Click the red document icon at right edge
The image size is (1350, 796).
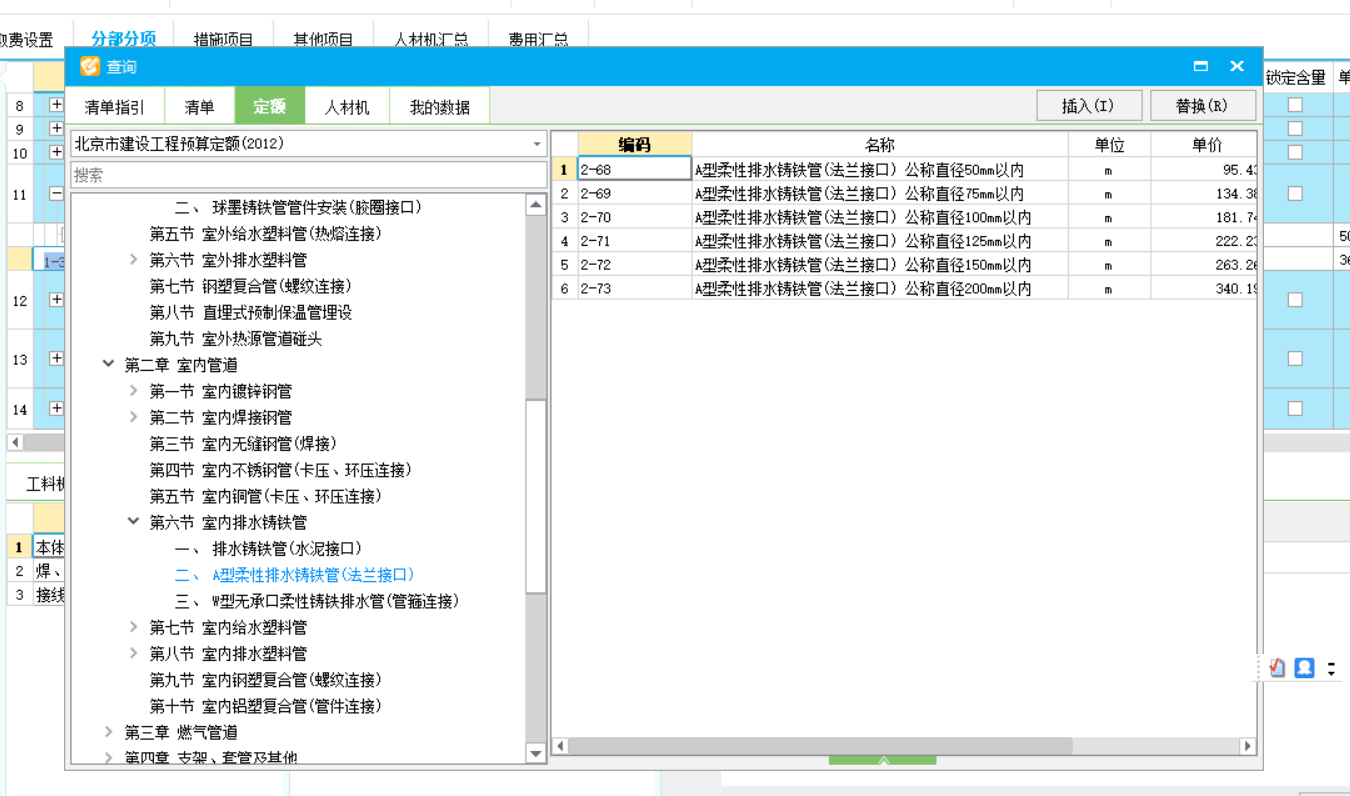pos(1277,667)
